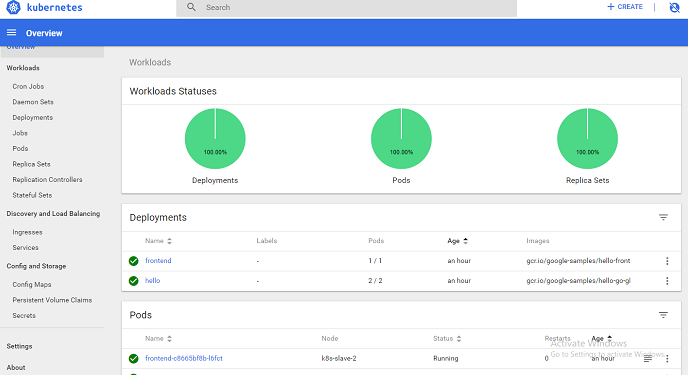The width and height of the screenshot is (688, 375).
Task: Open the hello deployment link
Action: pos(152,280)
